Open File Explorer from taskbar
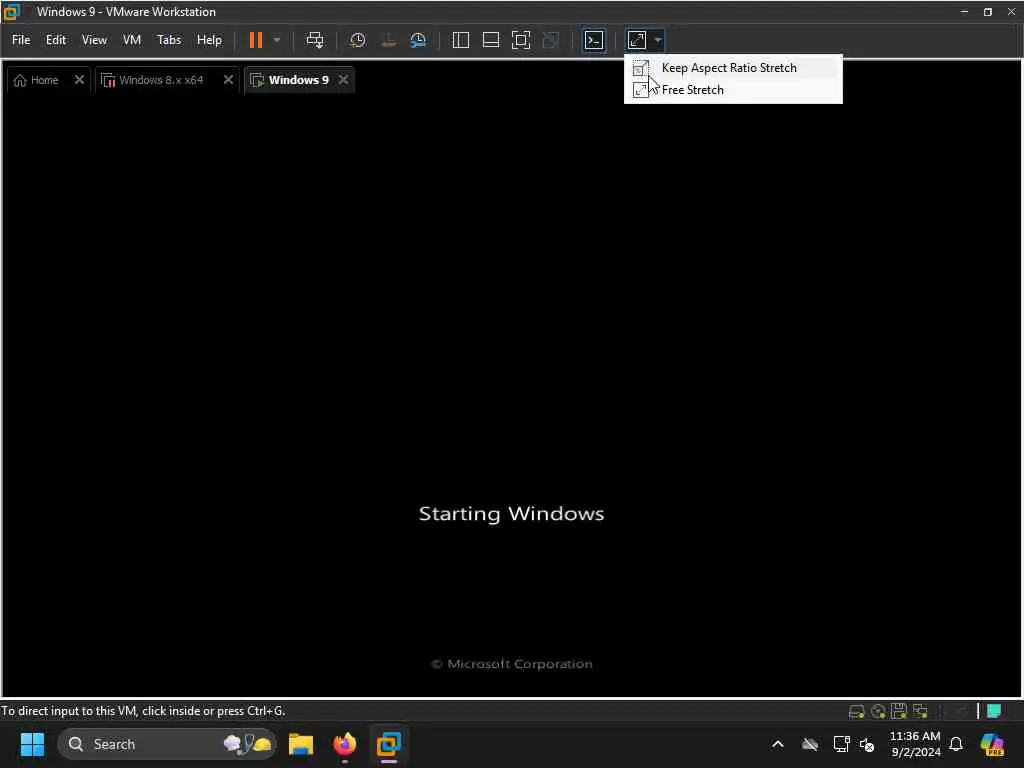 pyautogui.click(x=301, y=744)
